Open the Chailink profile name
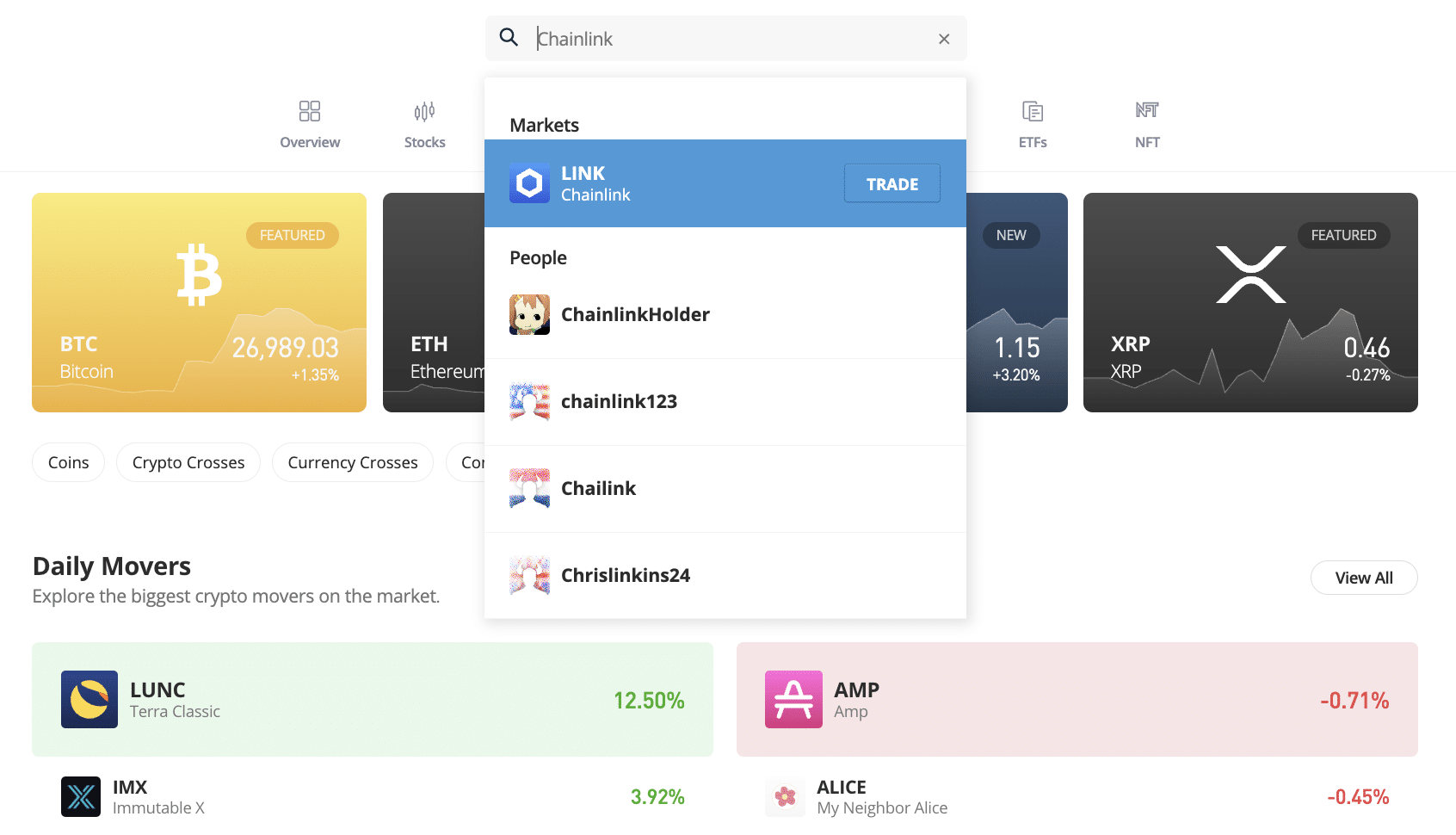 click(x=598, y=488)
